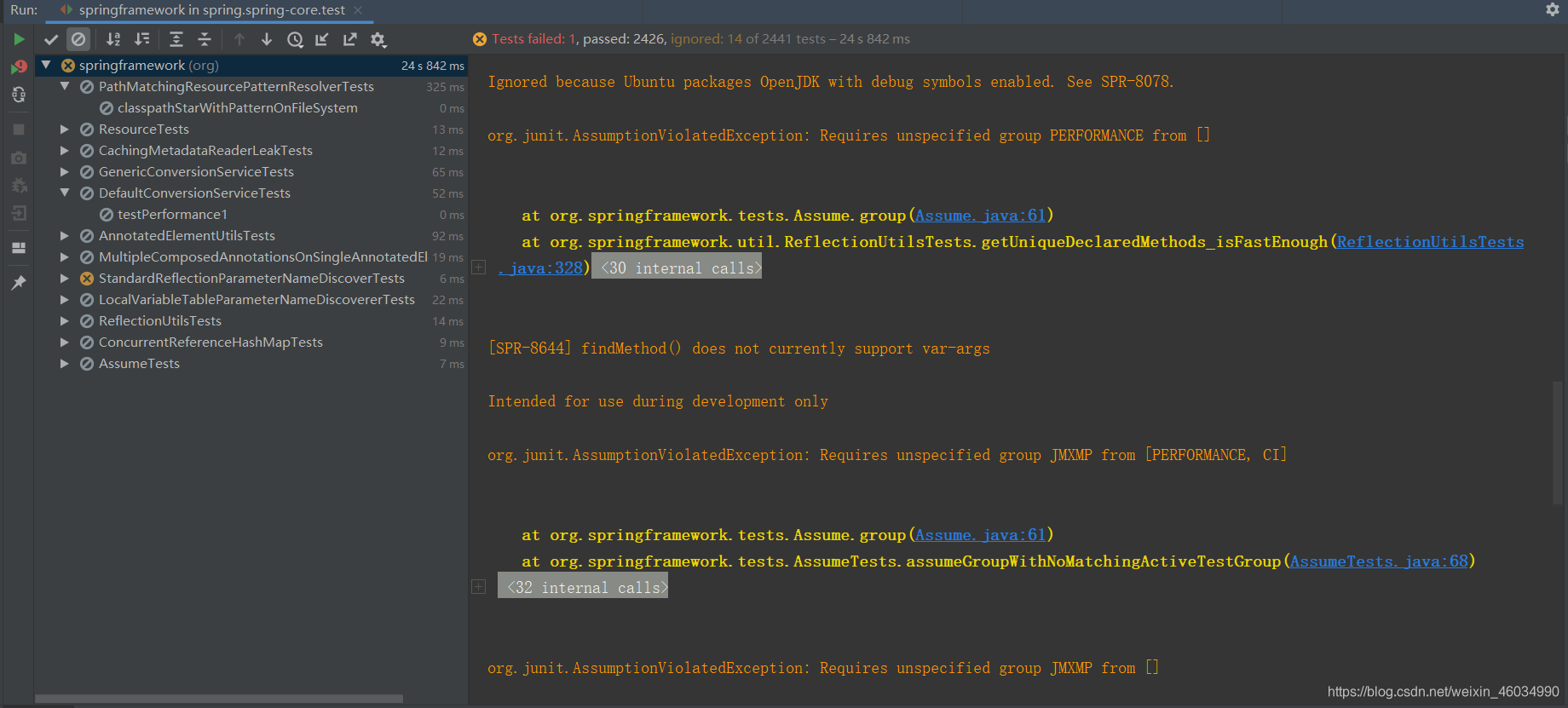Image resolution: width=1568 pixels, height=708 pixels.
Task: Select springframework (org) root row
Action: tap(251, 66)
